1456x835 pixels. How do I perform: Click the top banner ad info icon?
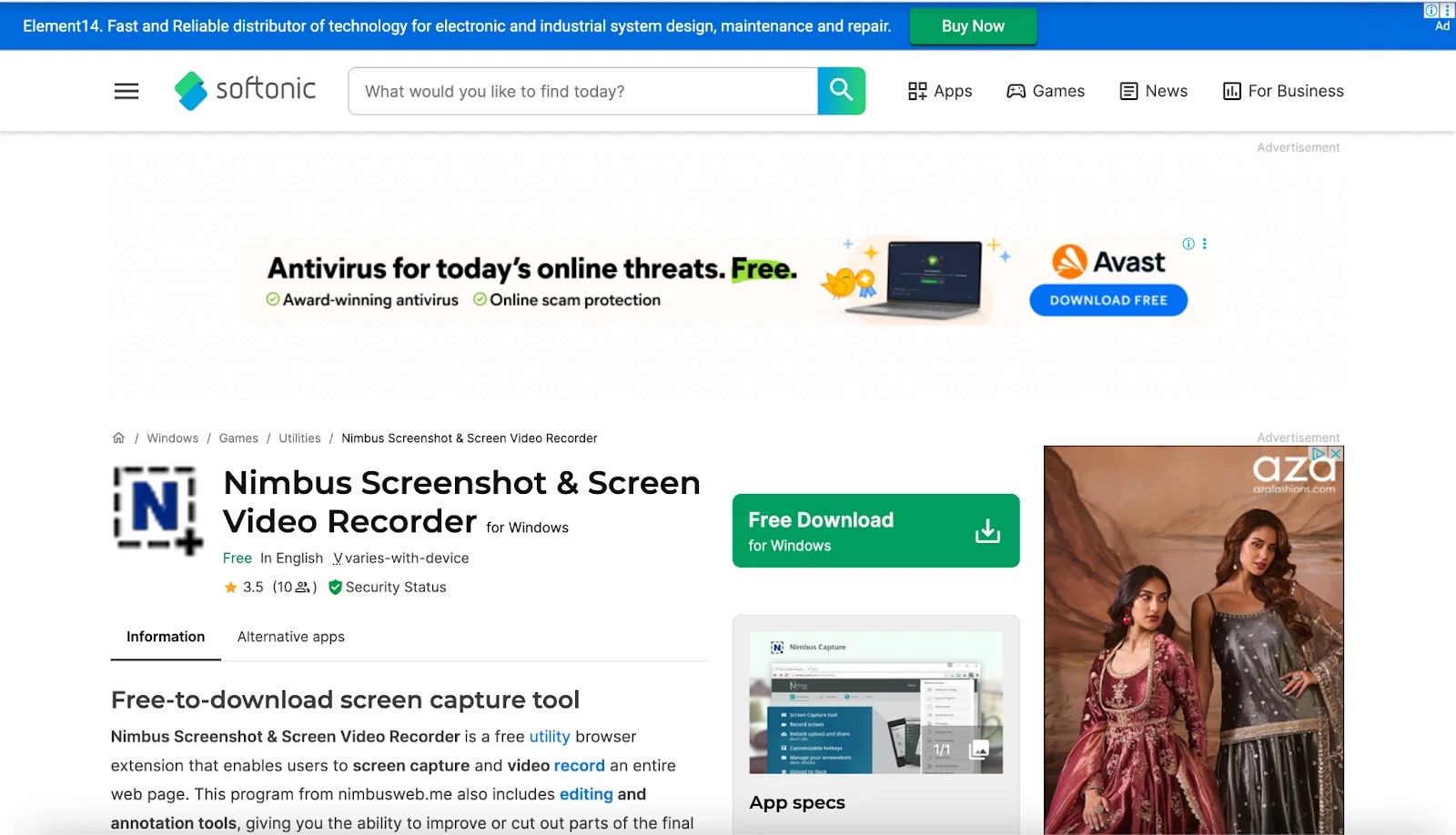click(1431, 10)
